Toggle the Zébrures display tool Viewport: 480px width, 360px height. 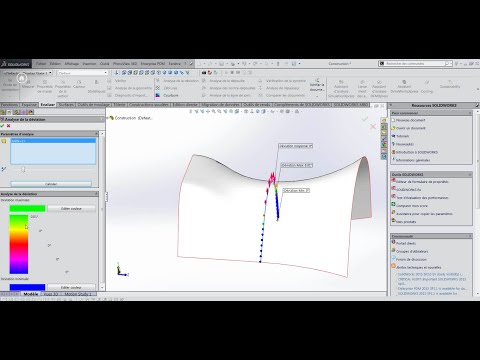(167, 88)
